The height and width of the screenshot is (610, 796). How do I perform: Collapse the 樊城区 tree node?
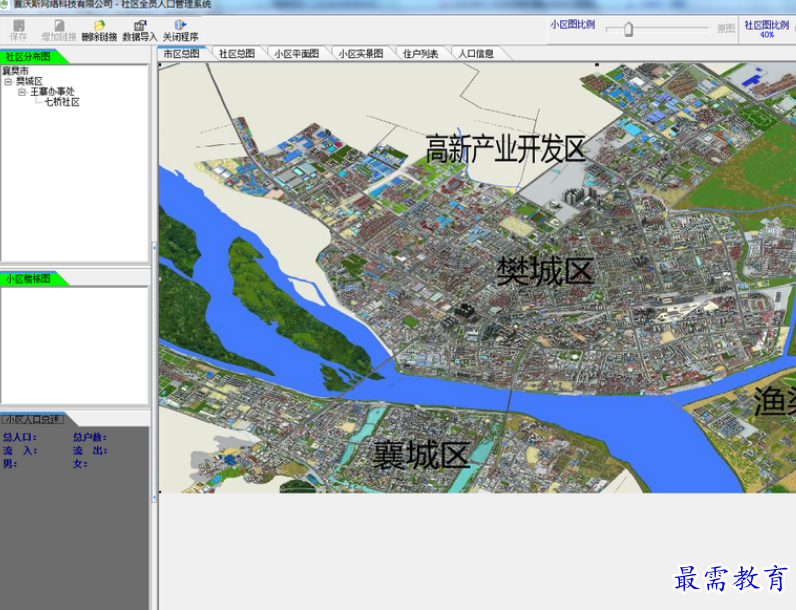click(8, 81)
